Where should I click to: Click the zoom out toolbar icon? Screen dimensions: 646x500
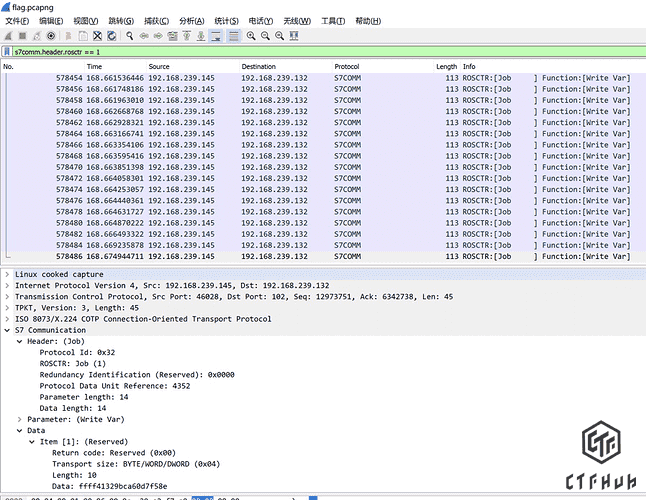click(x=264, y=36)
